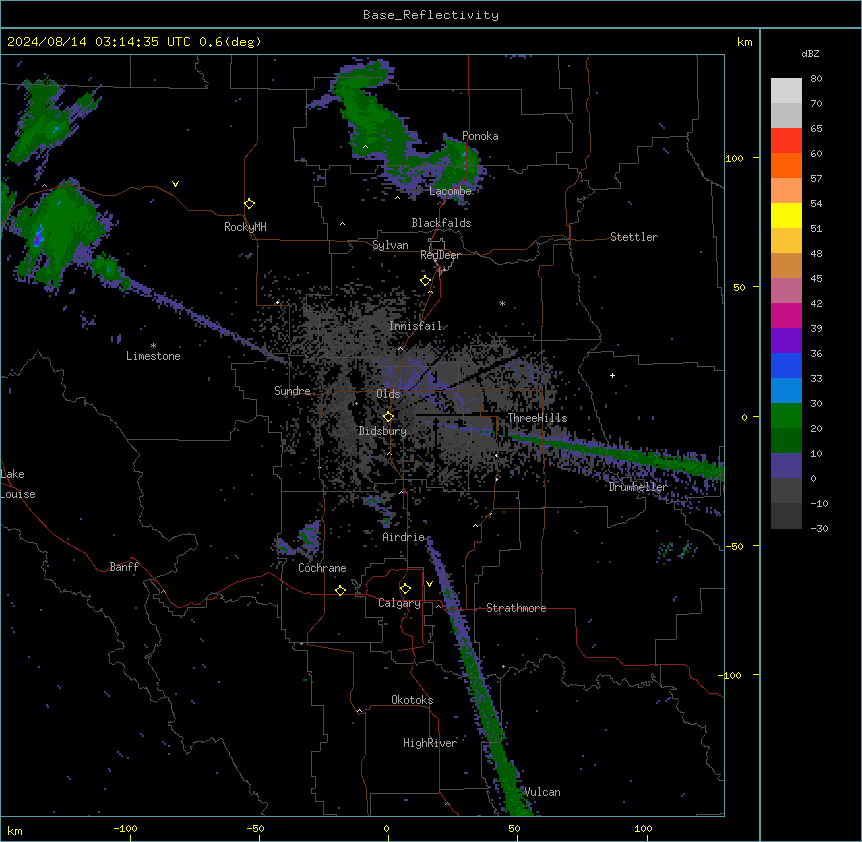This screenshot has height=842, width=862.
Task: Click the Limestone label
Action: [153, 356]
